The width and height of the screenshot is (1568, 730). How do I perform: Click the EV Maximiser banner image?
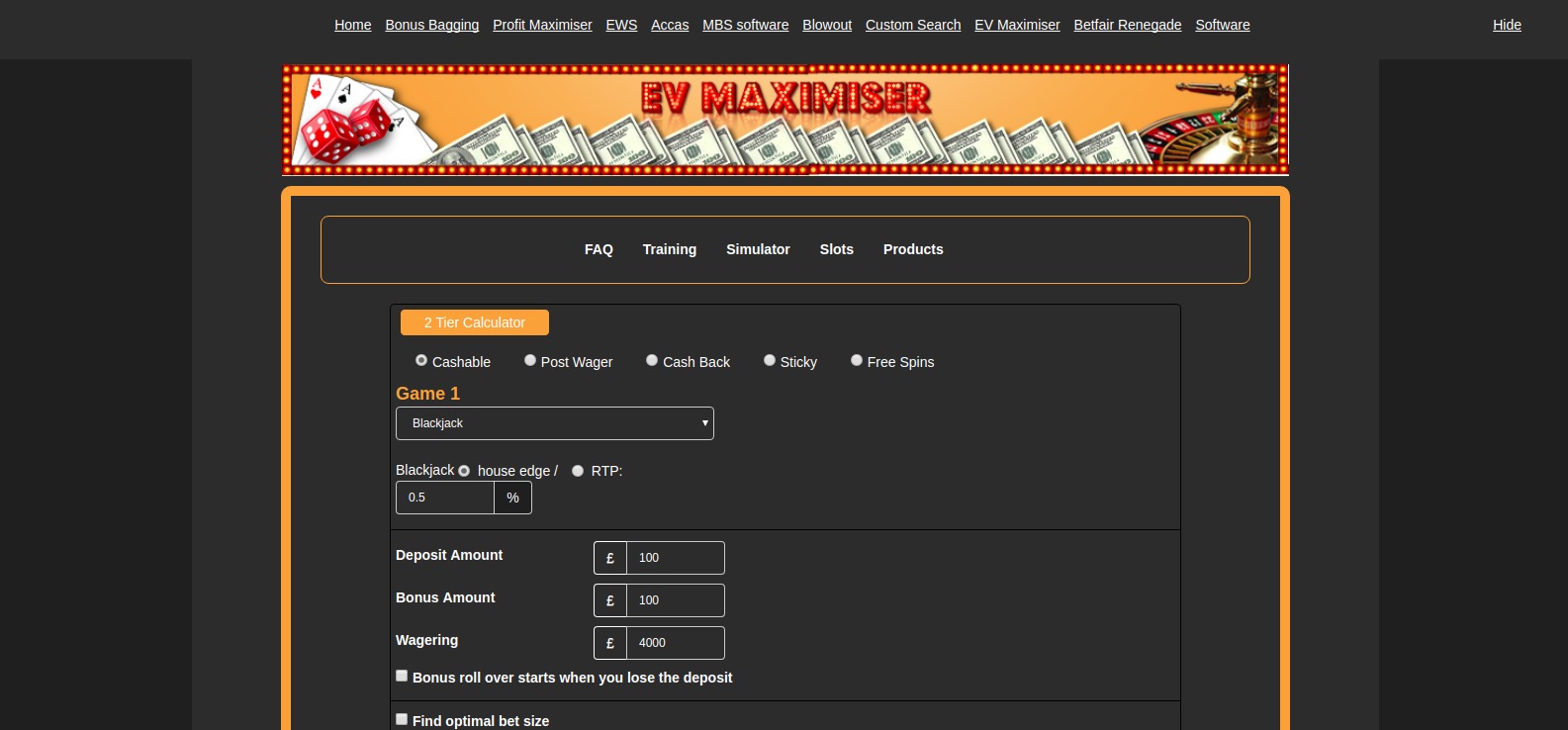(785, 120)
